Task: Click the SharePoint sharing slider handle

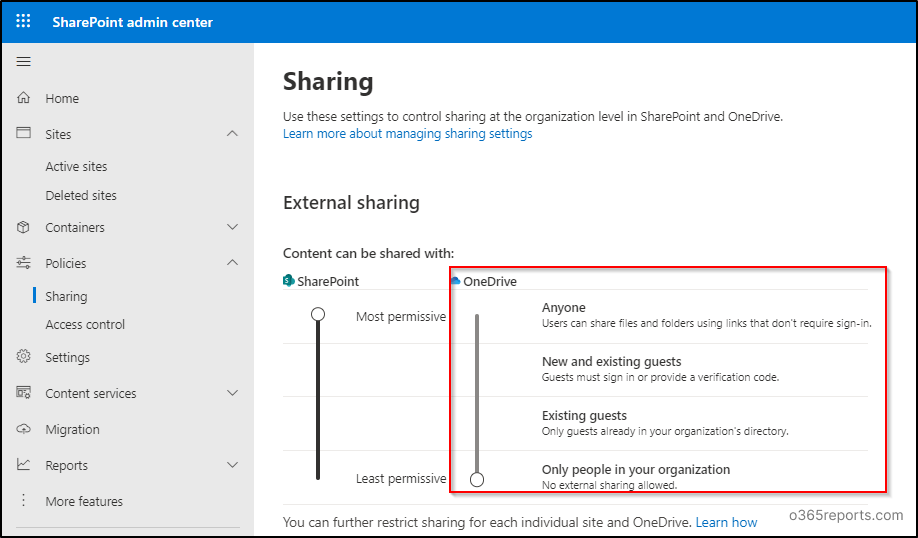Action: [318, 314]
